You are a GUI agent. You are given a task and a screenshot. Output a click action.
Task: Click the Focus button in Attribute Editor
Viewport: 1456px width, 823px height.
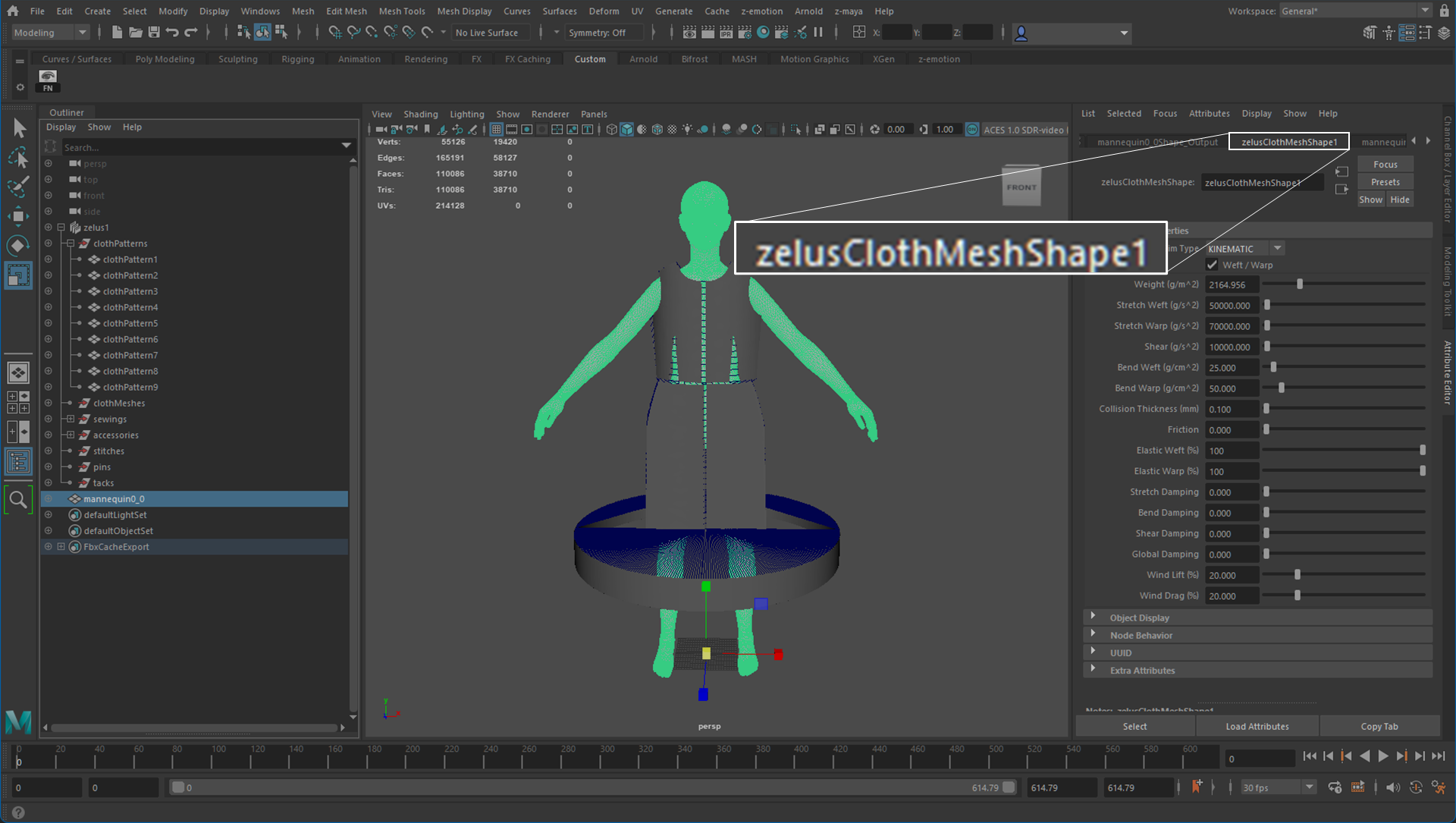(1385, 164)
